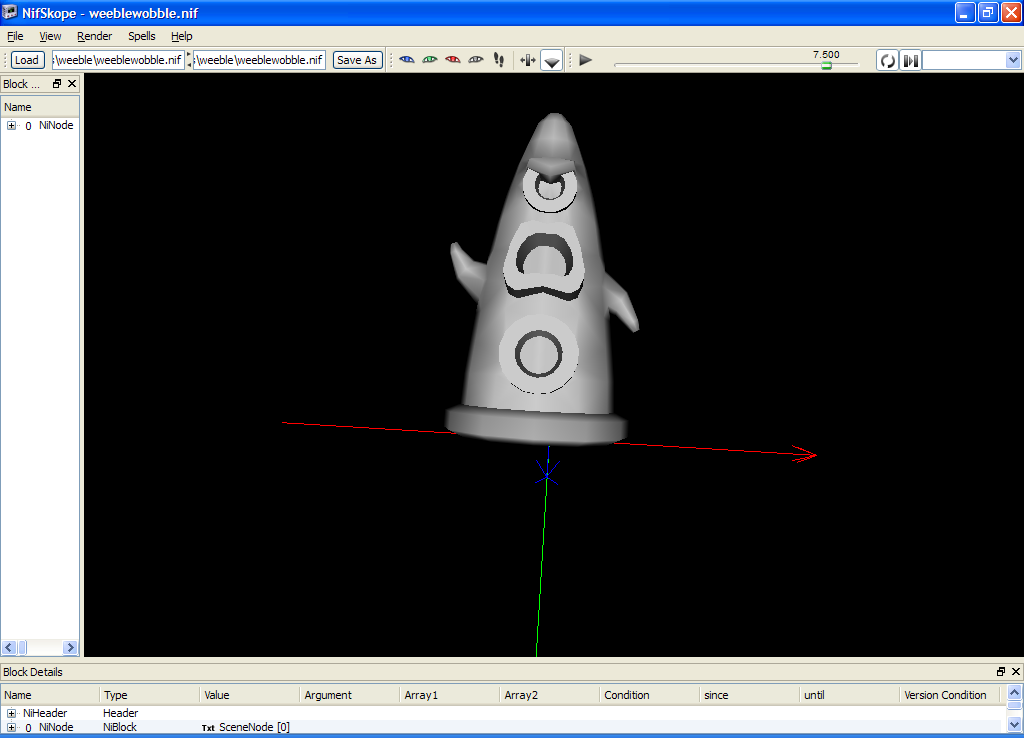Click the blue eye view icon

406,60
